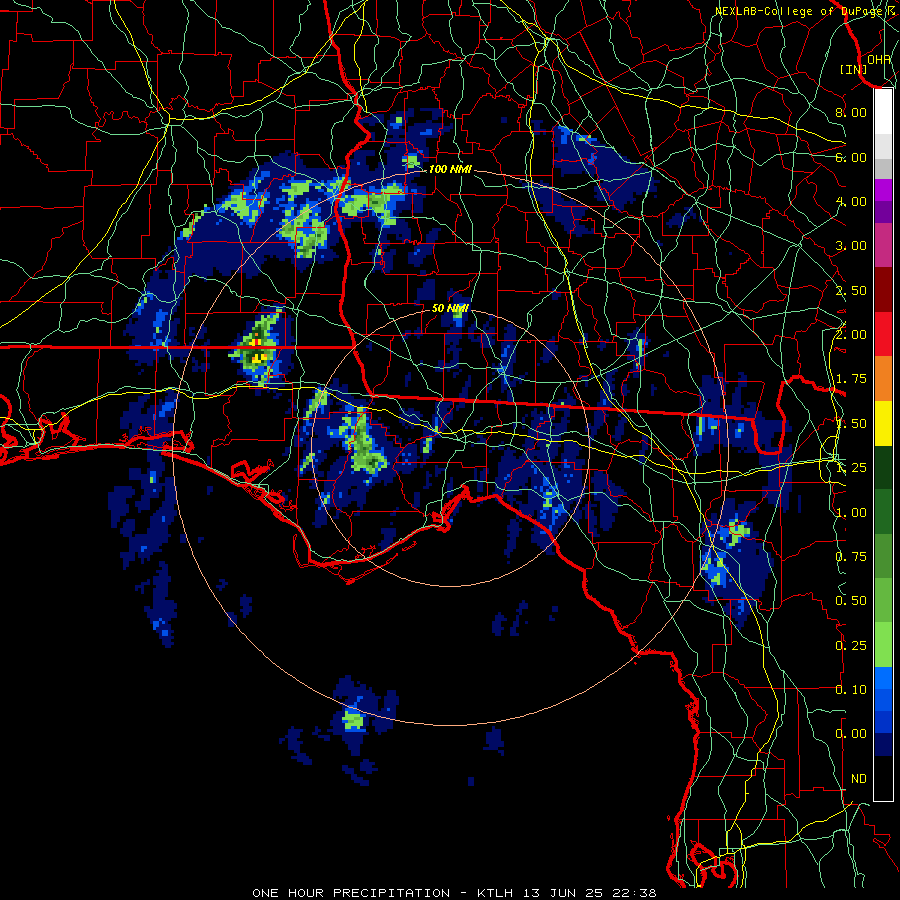
Task: Click the 3.00 scale value
Action: click(x=851, y=246)
